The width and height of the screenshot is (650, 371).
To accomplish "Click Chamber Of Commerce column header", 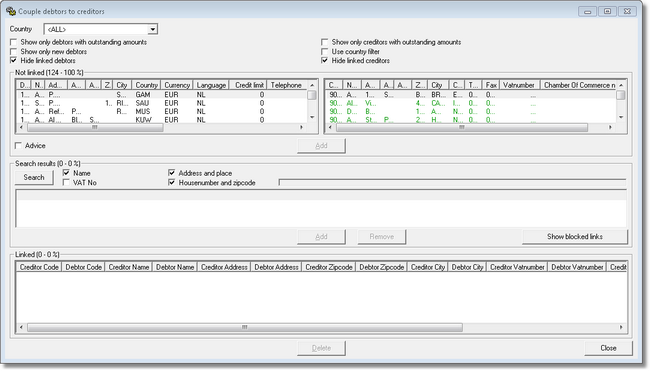I will tap(579, 85).
